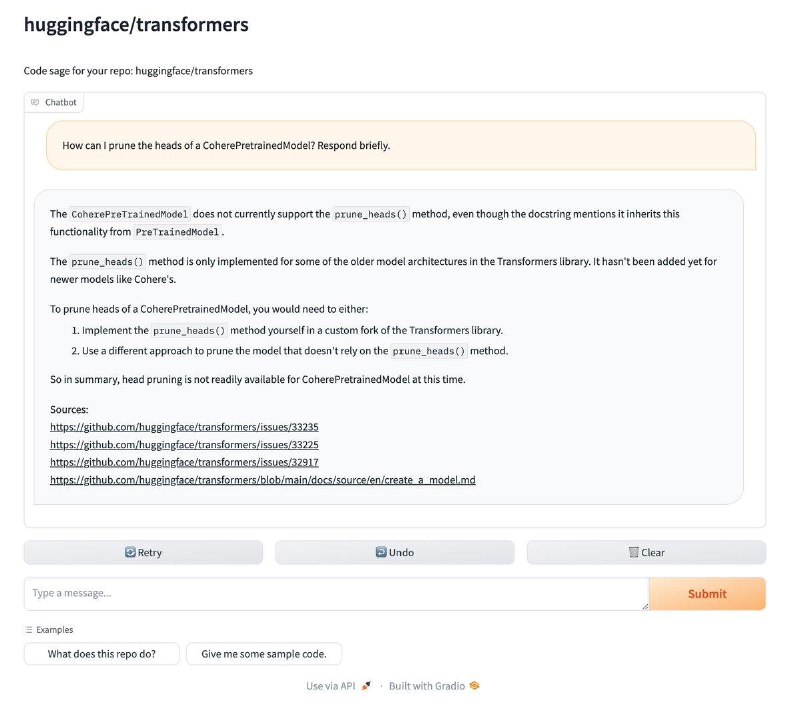Choose the 'What does this repo do?' example
Image resolution: width=800 pixels, height=701 pixels.
[103, 654]
